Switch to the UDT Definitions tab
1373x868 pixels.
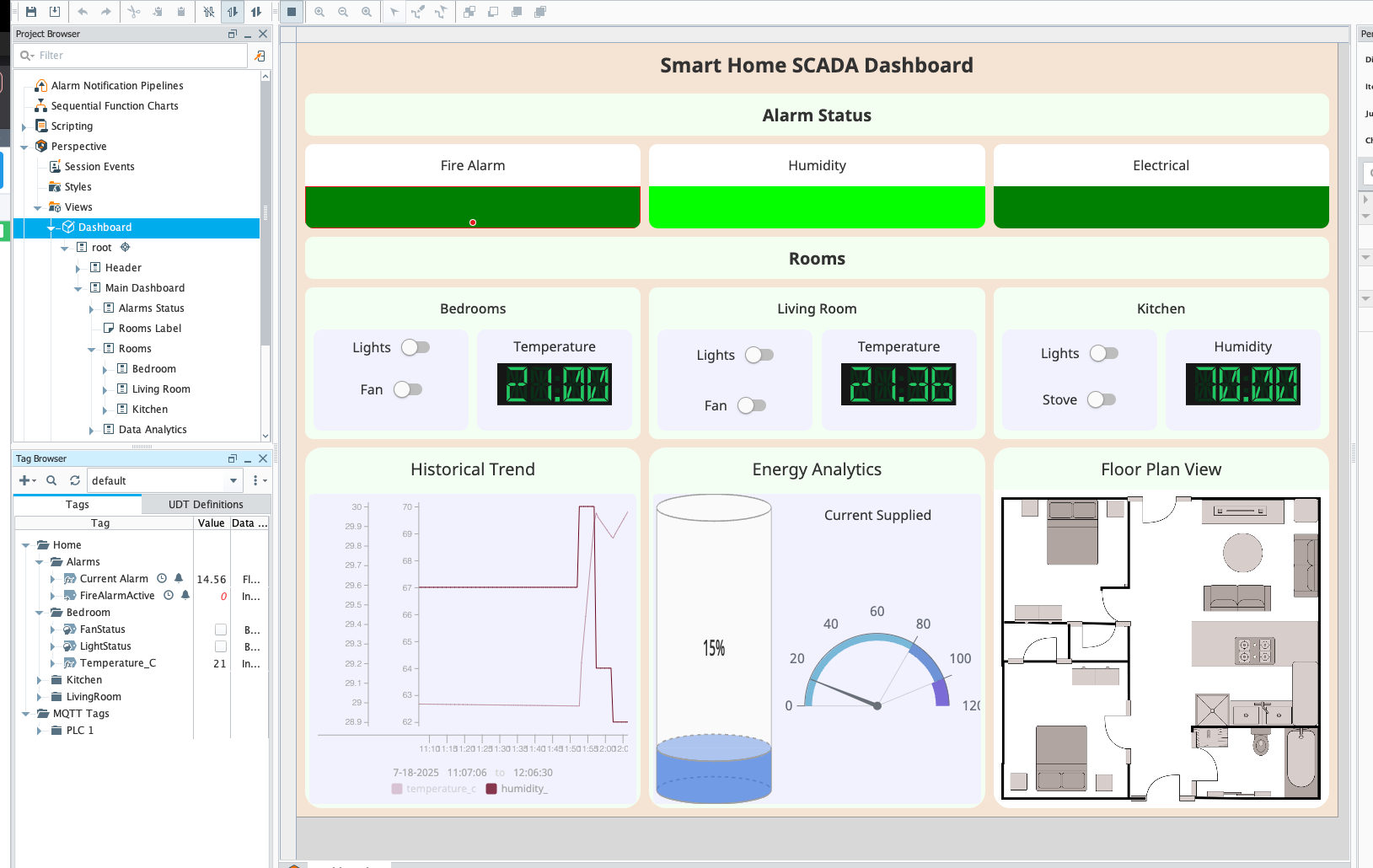point(205,504)
